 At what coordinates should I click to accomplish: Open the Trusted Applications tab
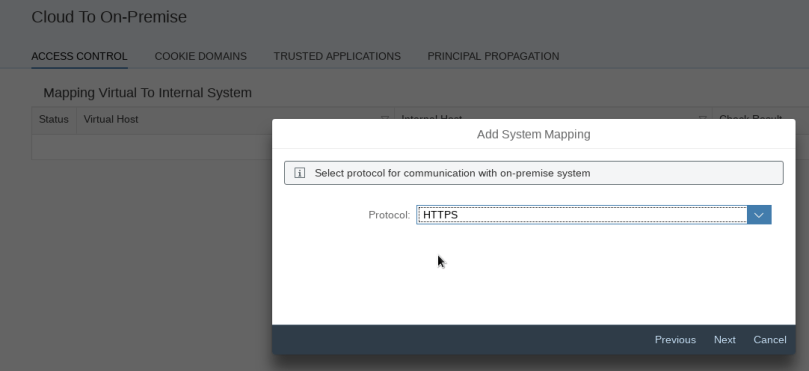(337, 56)
